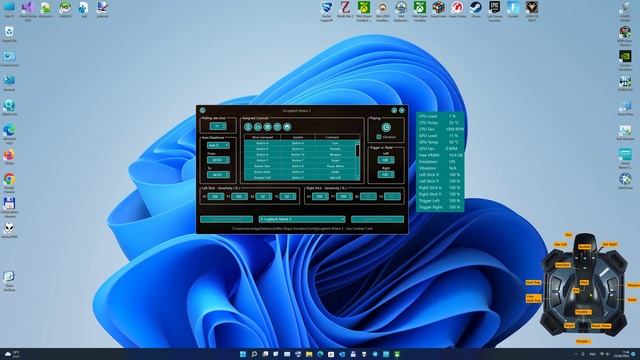Image resolution: width=640 pixels, height=360 pixels.
Task: Click the Right Stick Y1 sensitivity box
Action: (x=344, y=197)
